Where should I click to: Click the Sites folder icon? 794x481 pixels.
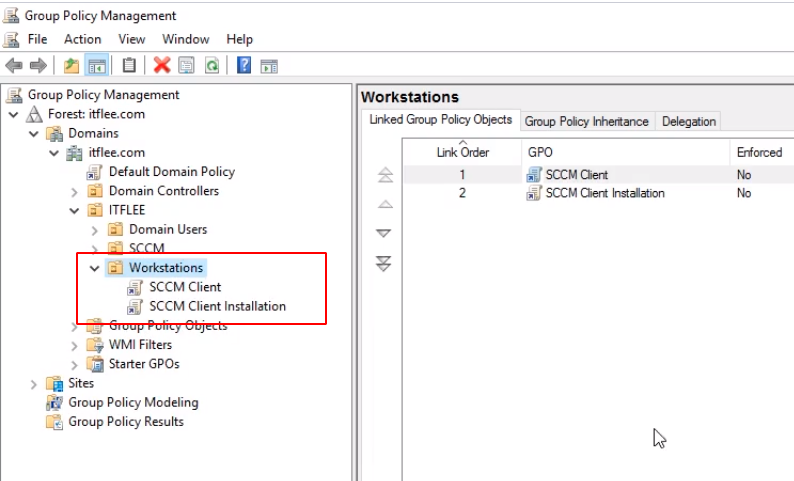pos(54,383)
